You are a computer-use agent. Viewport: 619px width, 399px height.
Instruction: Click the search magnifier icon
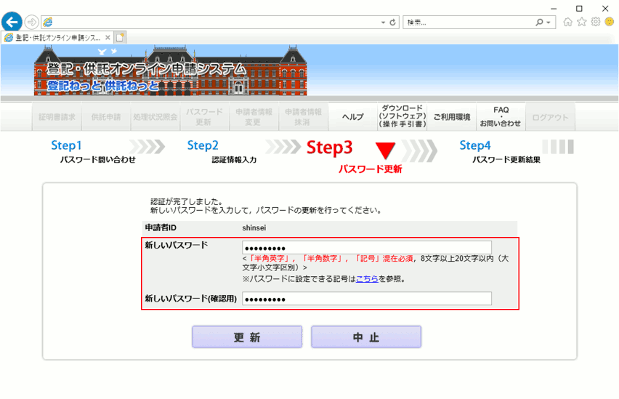(x=539, y=22)
